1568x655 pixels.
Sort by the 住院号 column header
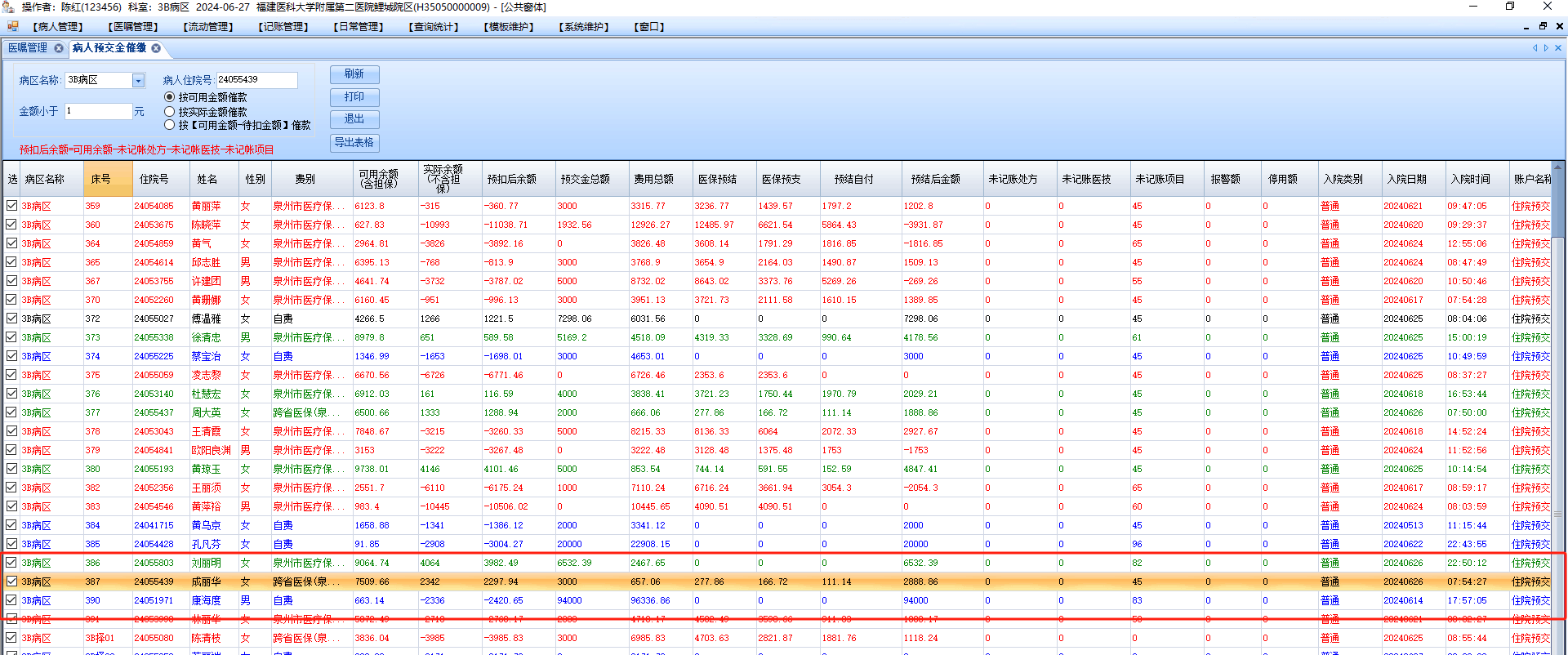coord(161,179)
